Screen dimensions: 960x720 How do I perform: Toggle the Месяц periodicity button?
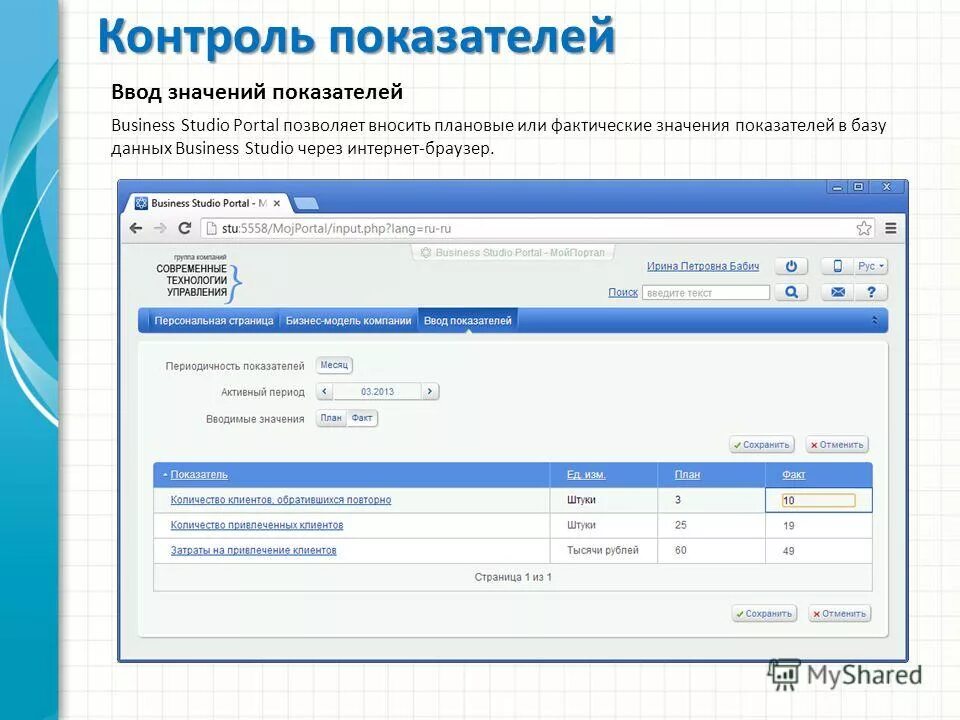333,365
